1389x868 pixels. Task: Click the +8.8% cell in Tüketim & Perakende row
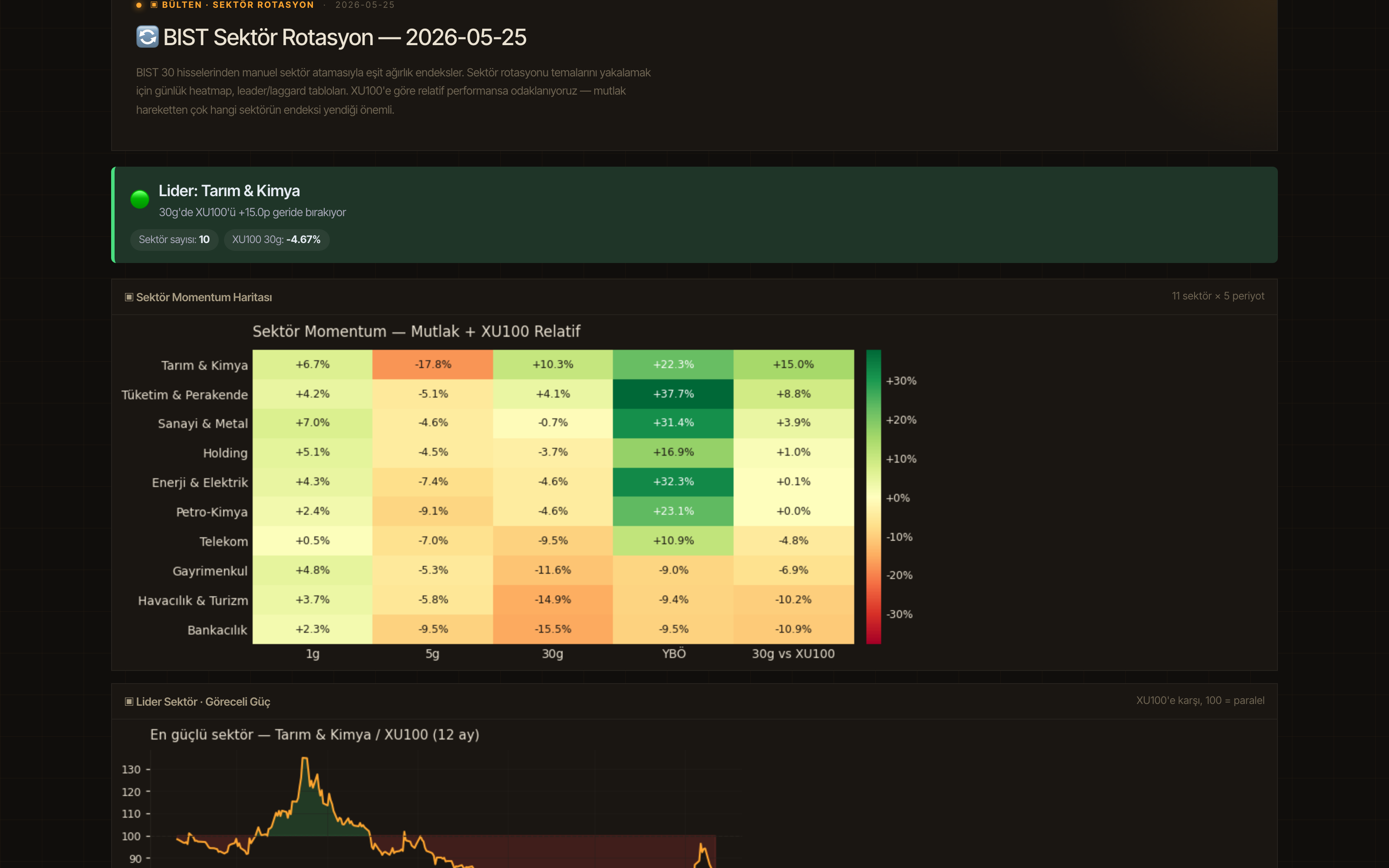pos(794,394)
